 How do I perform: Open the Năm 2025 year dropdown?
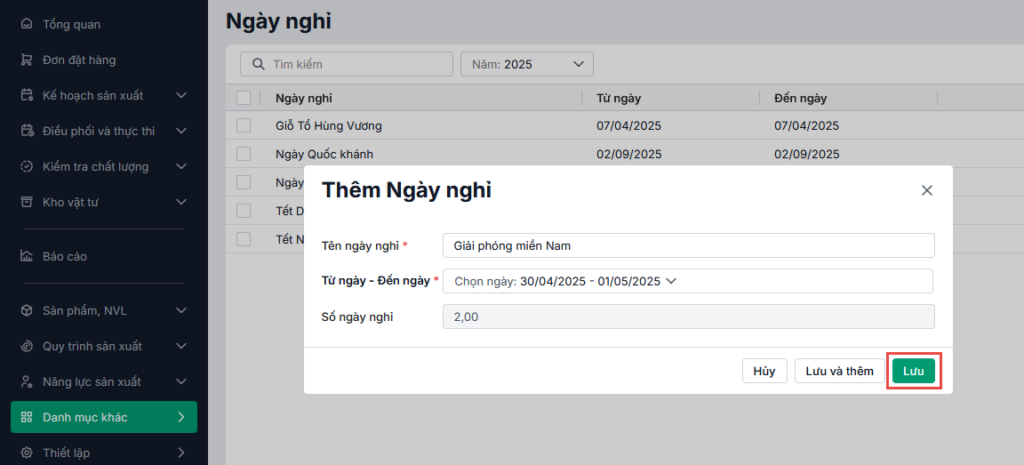tap(526, 64)
